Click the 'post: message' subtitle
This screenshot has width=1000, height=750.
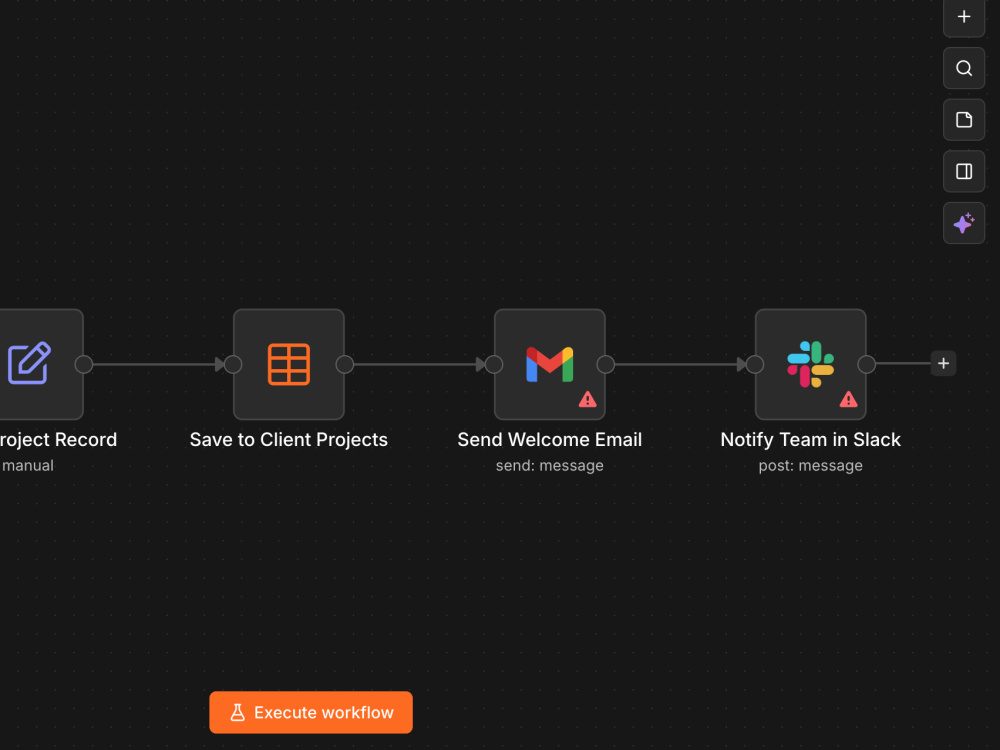pos(810,466)
